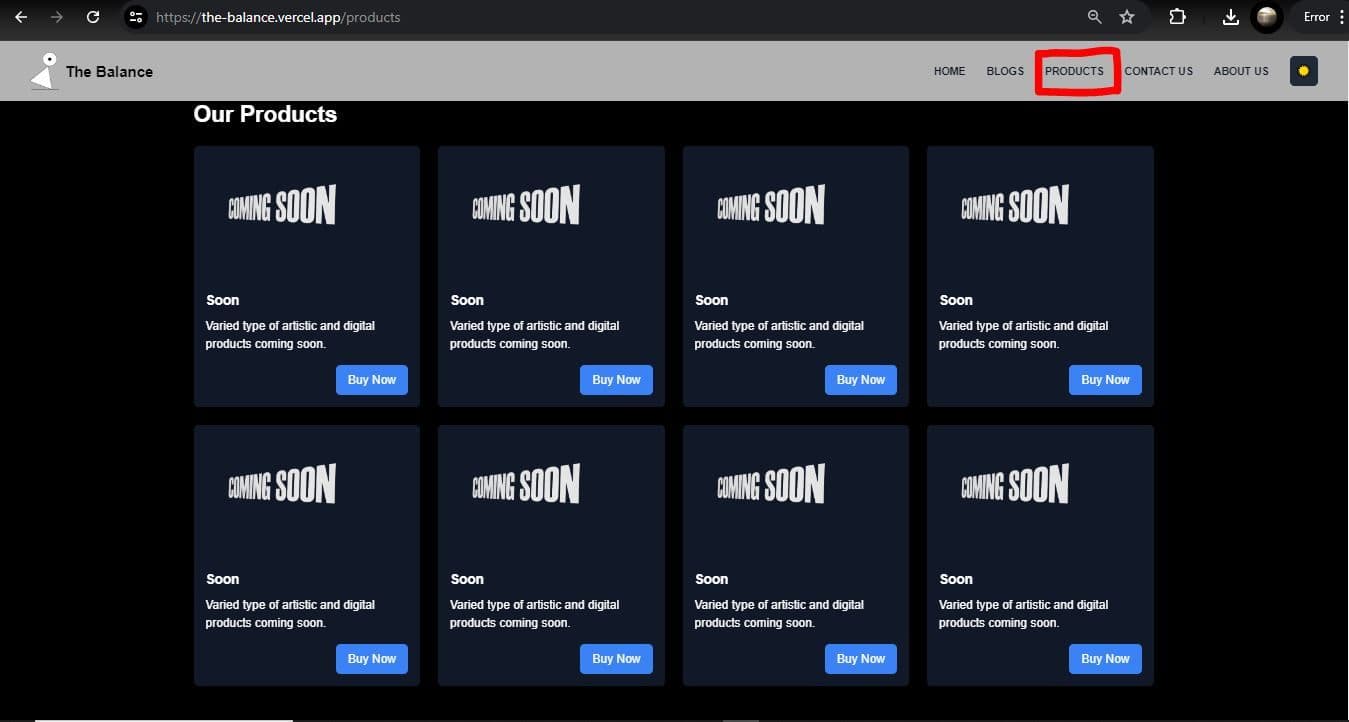Open site information icon in address bar
This screenshot has width=1349, height=722.
[x=137, y=17]
